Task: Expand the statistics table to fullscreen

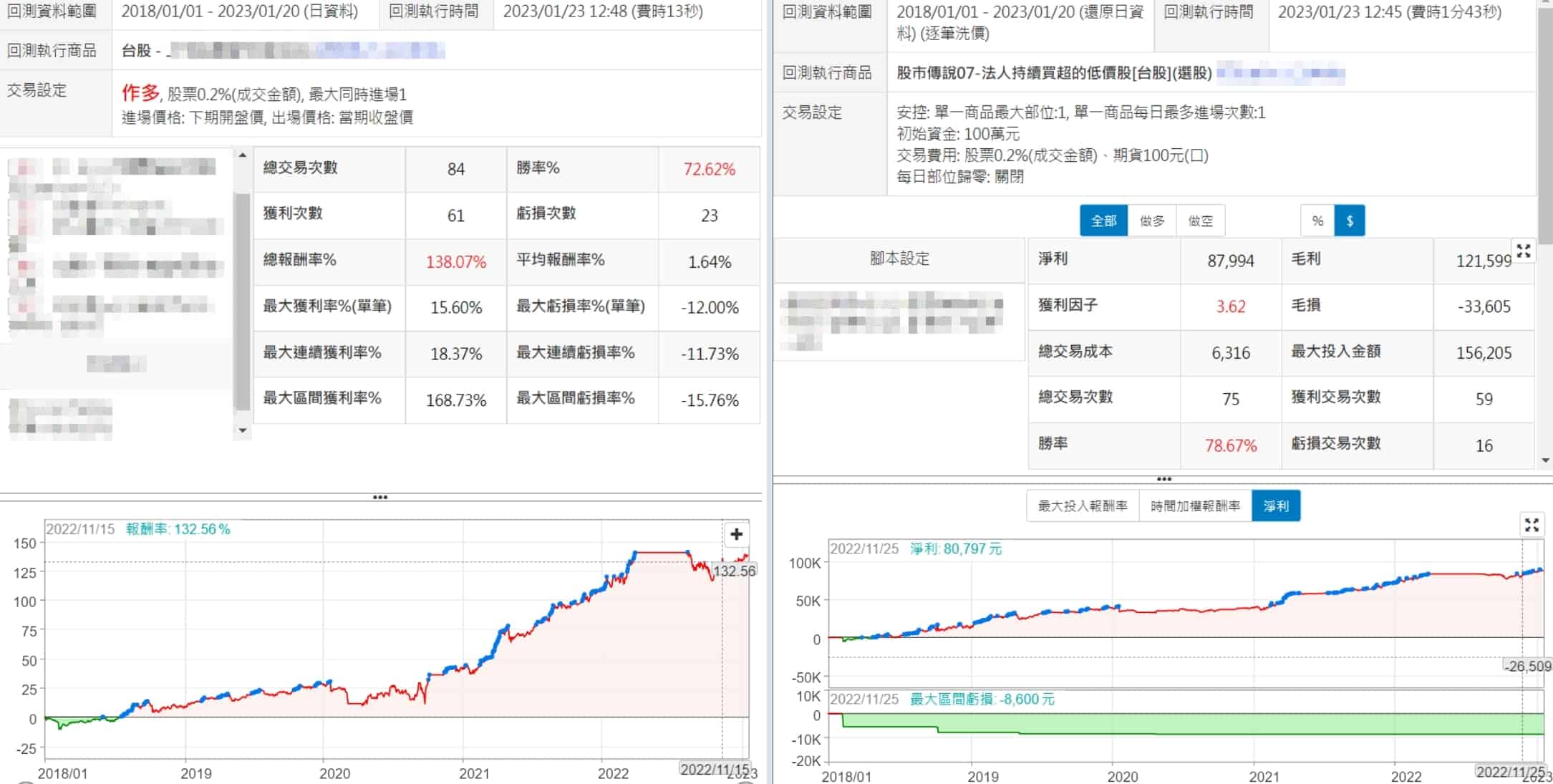Action: (x=1523, y=251)
